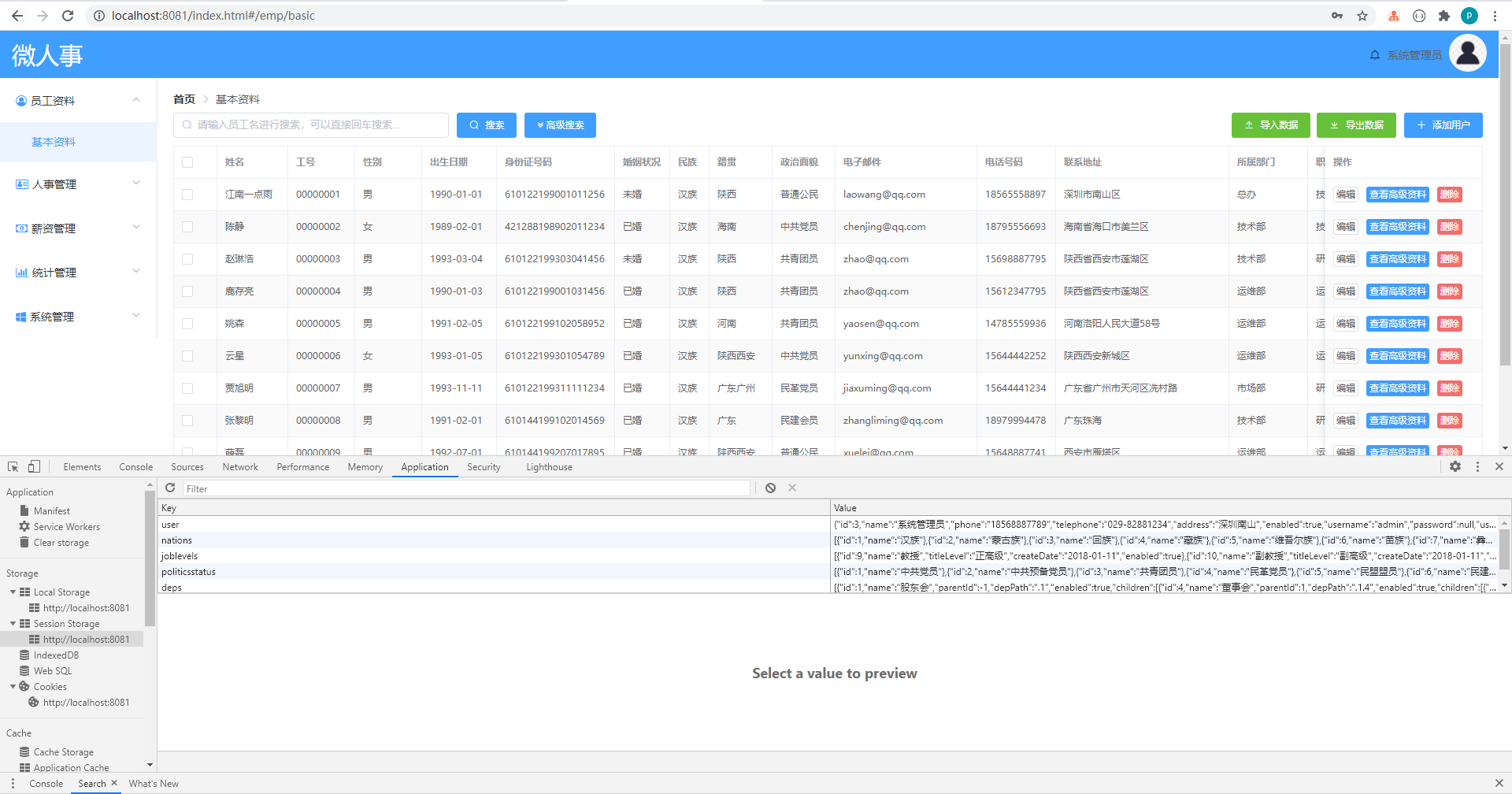
Task: Check the select-all checkbox in table header
Action: point(187,162)
